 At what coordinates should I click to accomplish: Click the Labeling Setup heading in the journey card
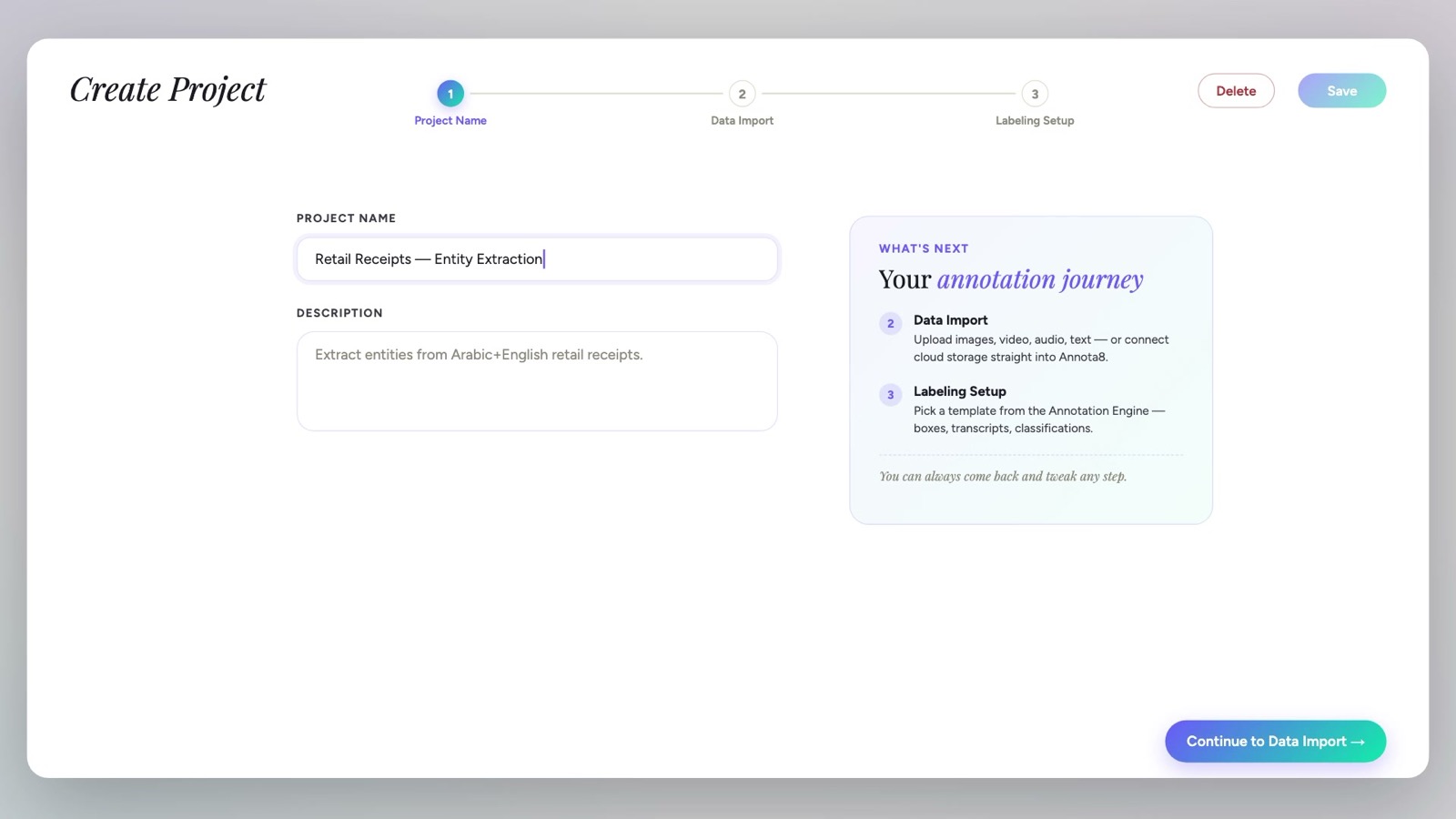(x=960, y=391)
